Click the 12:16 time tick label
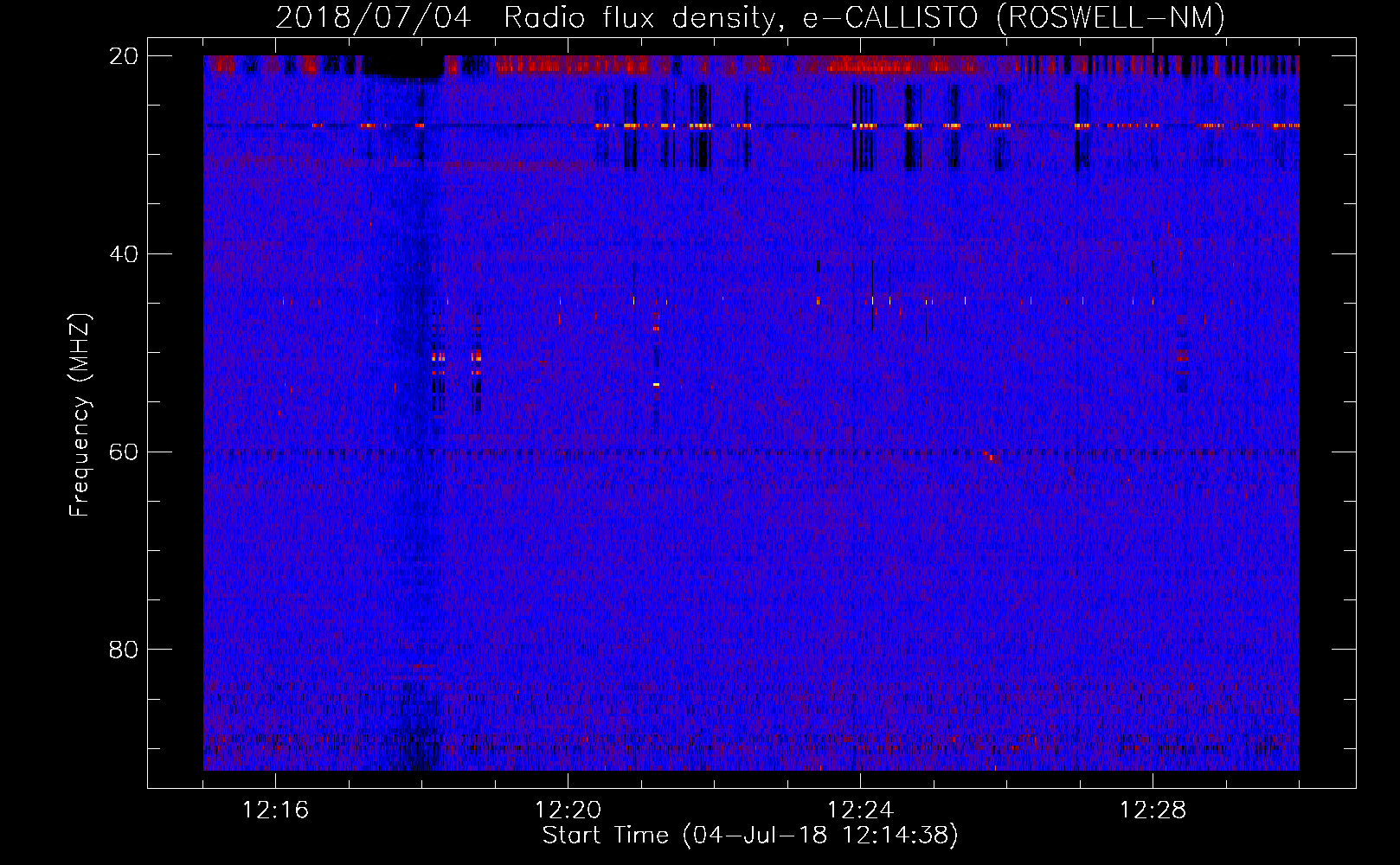 pyautogui.click(x=275, y=811)
